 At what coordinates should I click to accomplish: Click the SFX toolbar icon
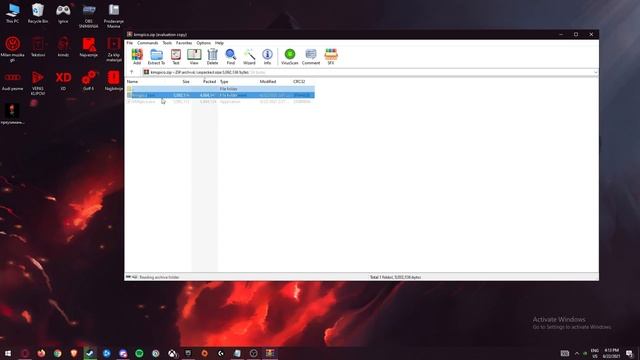(x=331, y=56)
